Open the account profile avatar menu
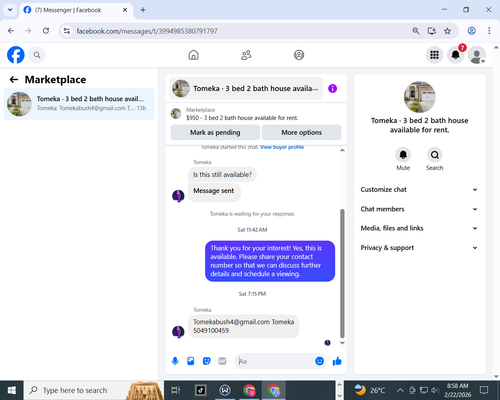 [x=477, y=55]
